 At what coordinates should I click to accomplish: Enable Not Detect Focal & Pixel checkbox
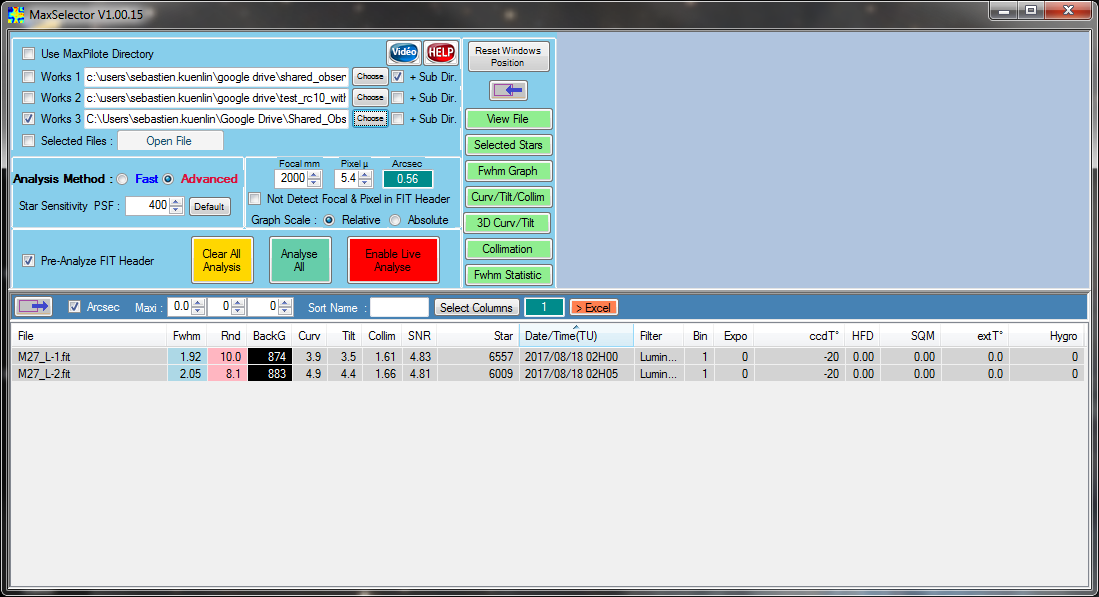click(255, 199)
